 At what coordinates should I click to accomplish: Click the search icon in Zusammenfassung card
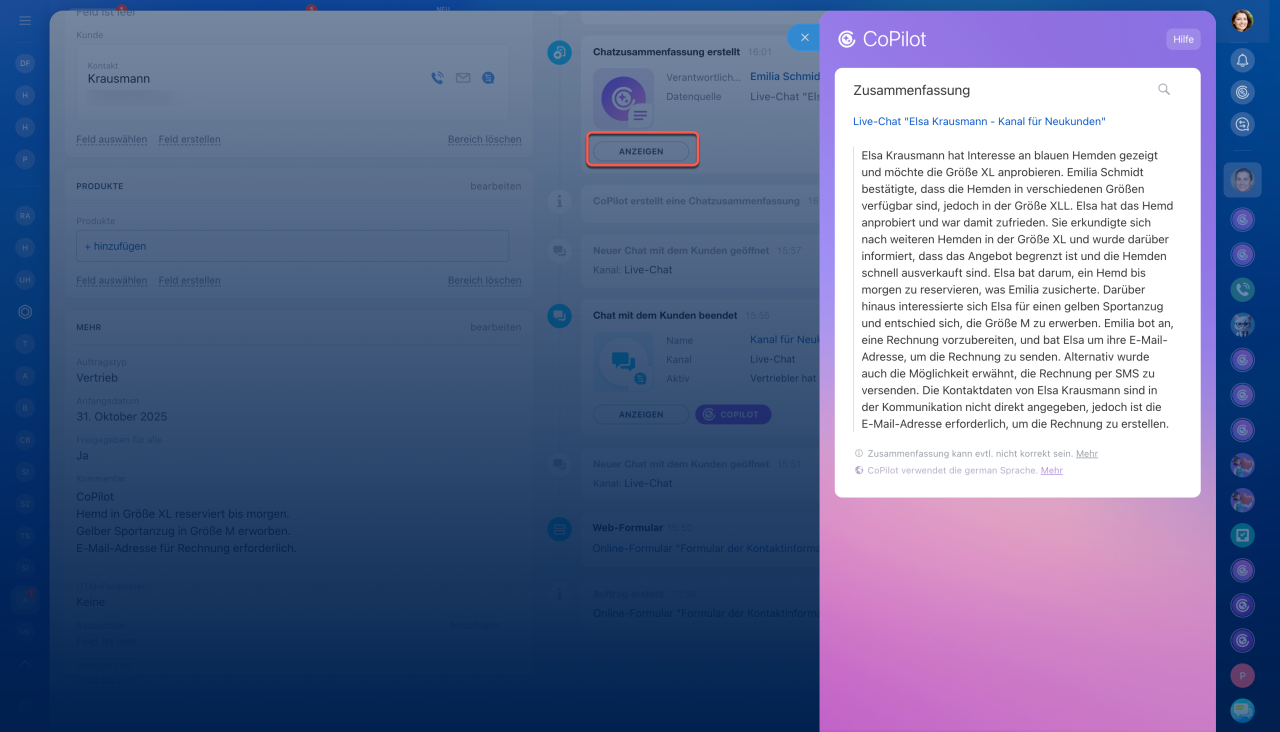tap(1164, 89)
